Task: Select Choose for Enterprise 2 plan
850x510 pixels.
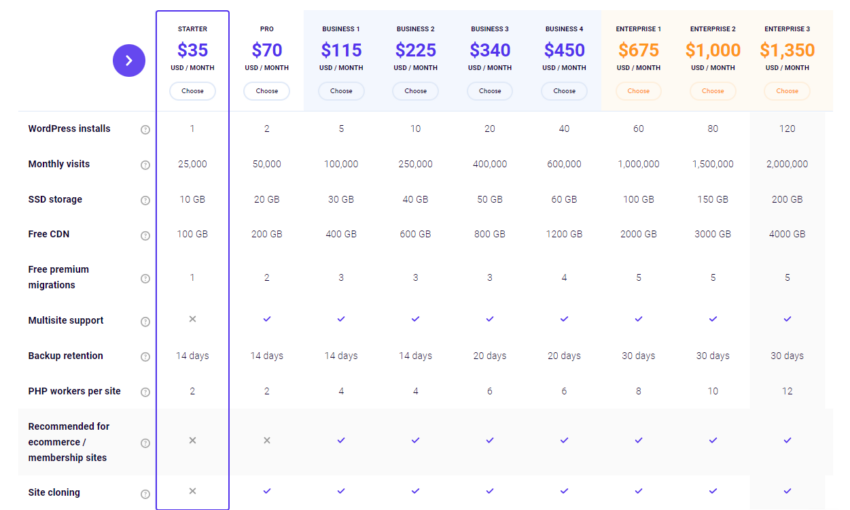Action: pos(713,91)
